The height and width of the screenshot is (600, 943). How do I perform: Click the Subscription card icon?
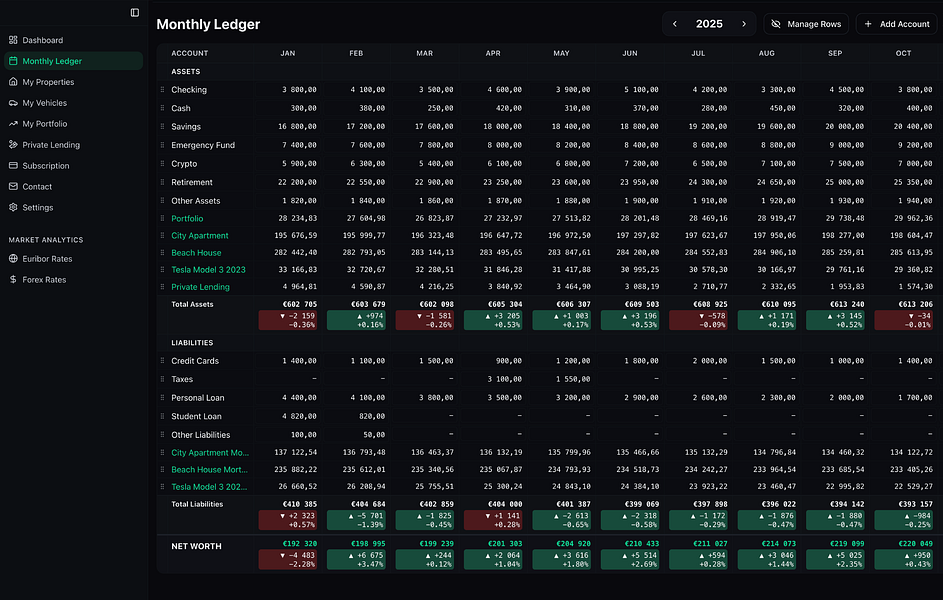(x=13, y=165)
